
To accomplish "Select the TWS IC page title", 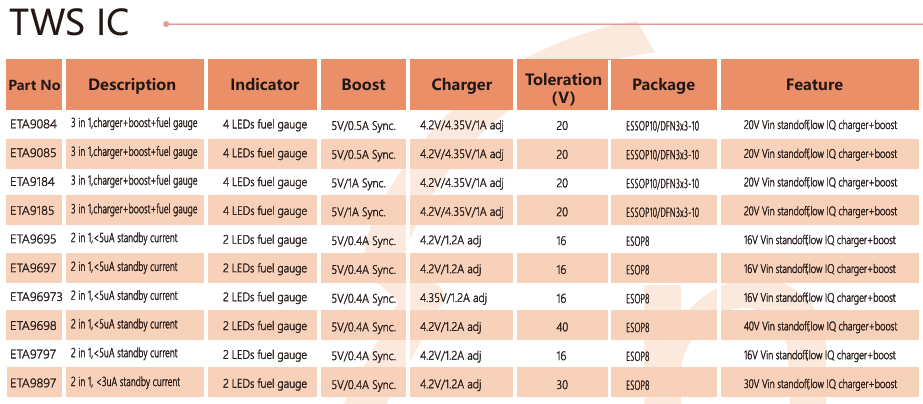I will point(68,23).
